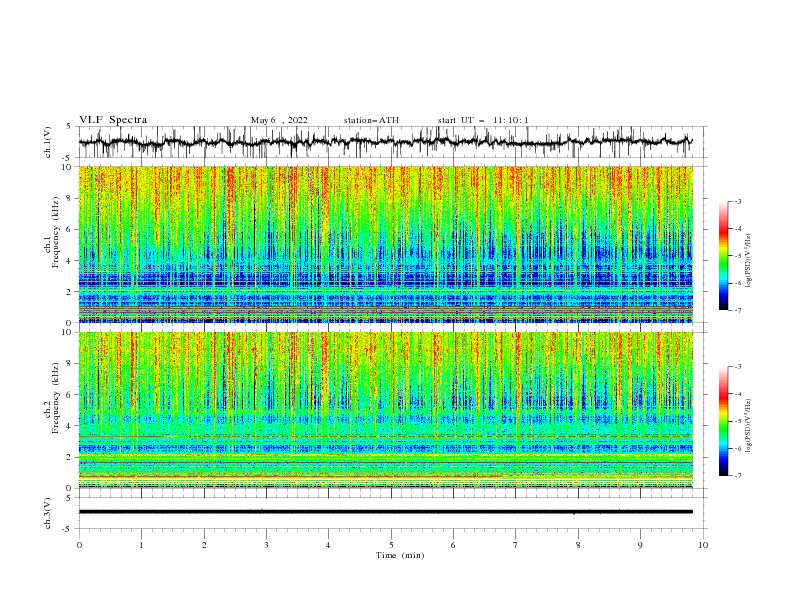Click the "-7" tick on ch.2 colorbar
The width and height of the screenshot is (792, 612).
pyautogui.click(x=738, y=476)
